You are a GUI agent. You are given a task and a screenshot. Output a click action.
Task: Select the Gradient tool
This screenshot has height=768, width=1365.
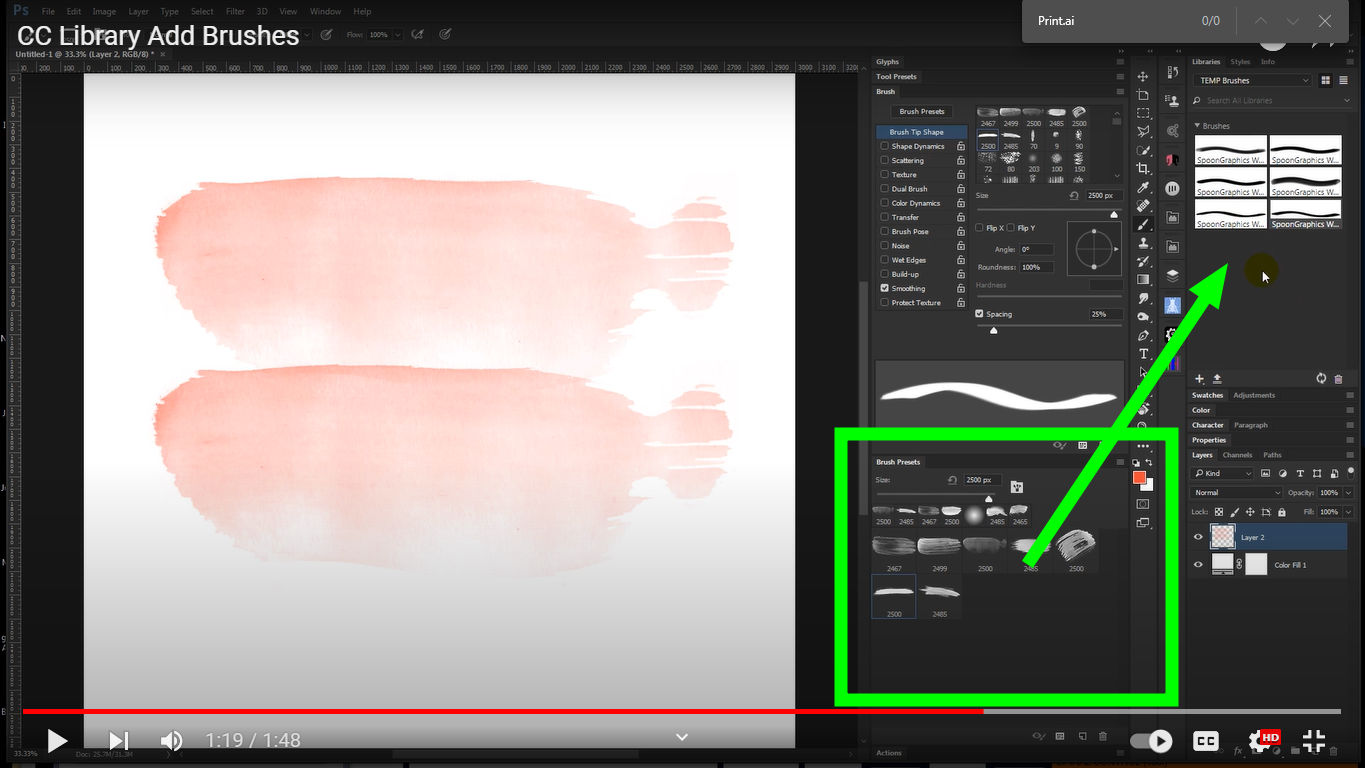coord(1143,278)
